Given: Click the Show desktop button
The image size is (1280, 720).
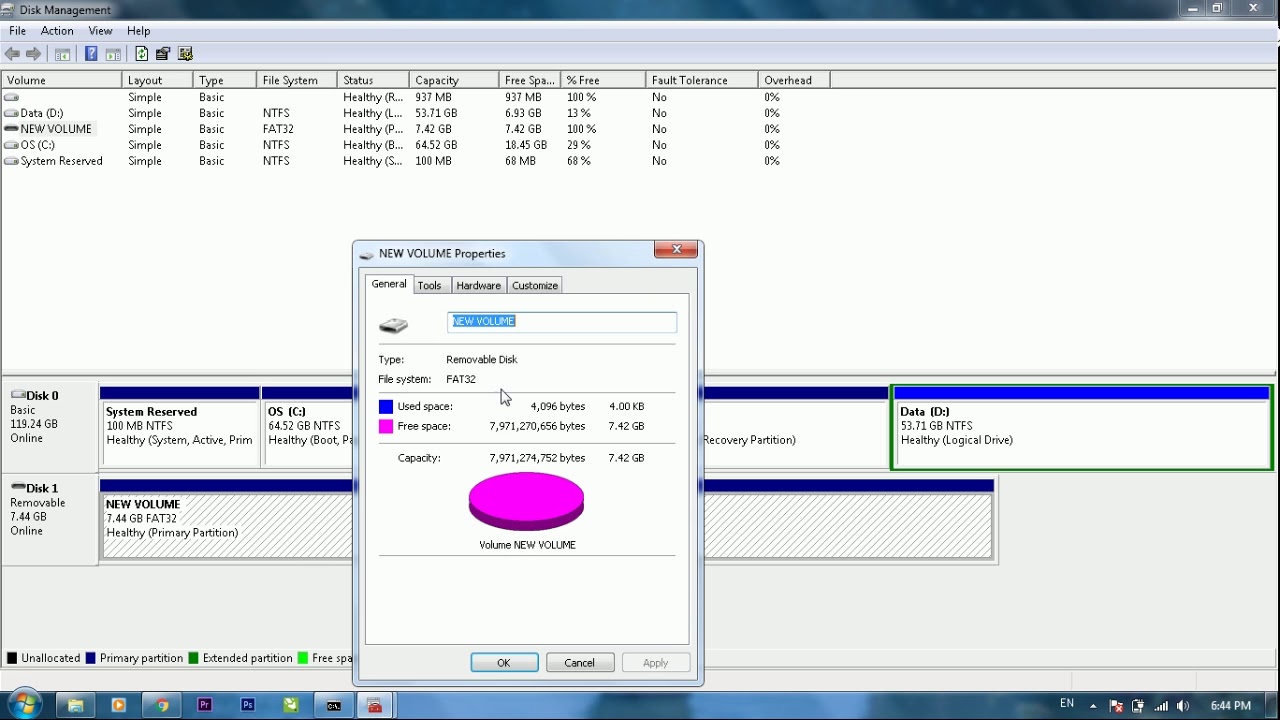Looking at the screenshot, I should pyautogui.click(x=1272, y=705).
